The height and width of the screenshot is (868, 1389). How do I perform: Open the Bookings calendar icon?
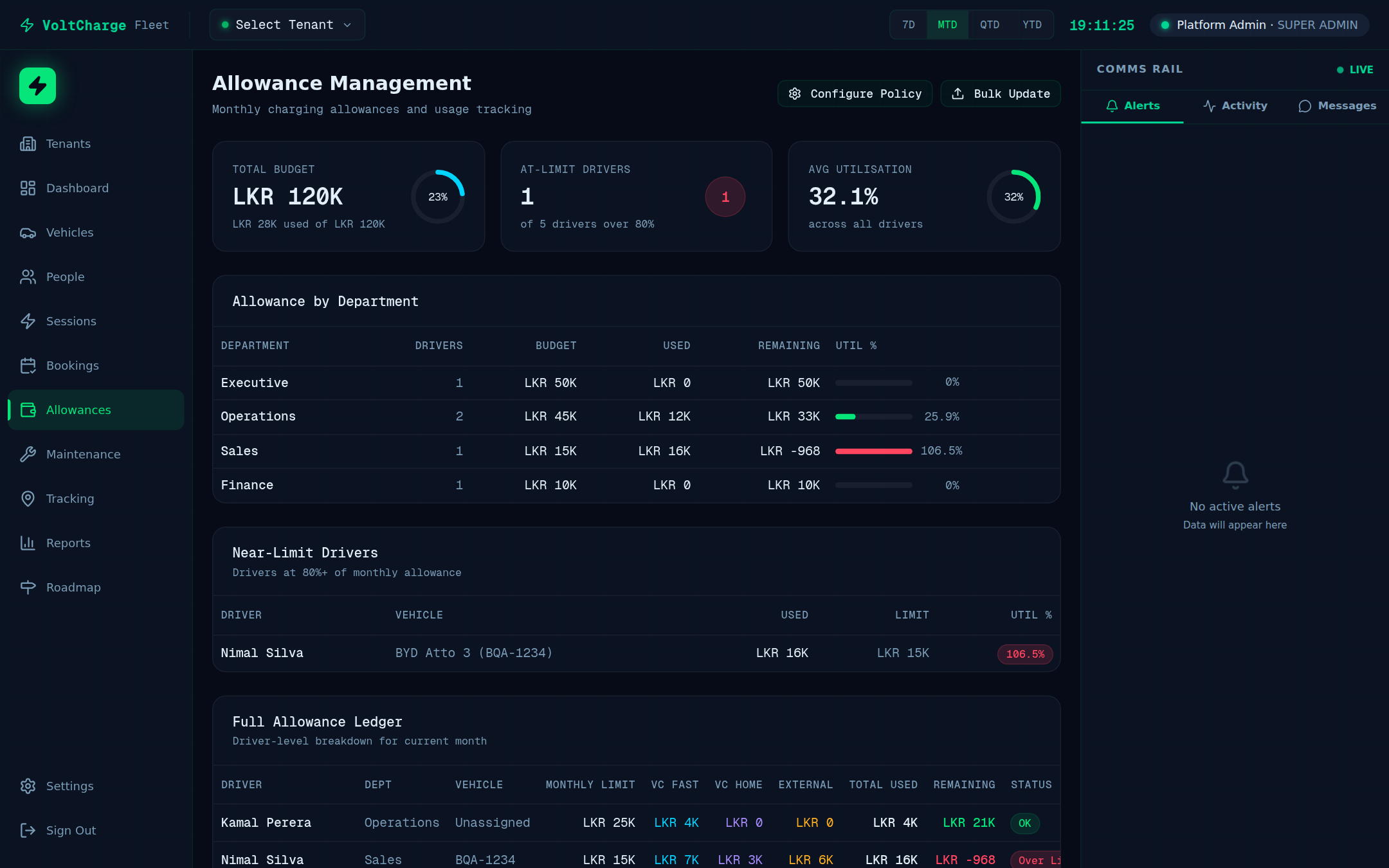28,366
